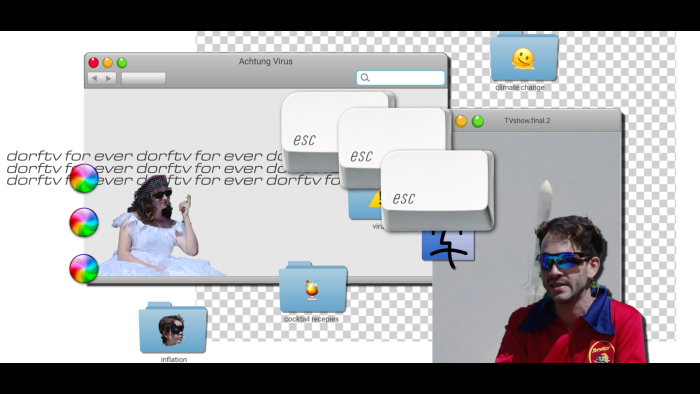Screen dimensions: 700x394
Task: Open the inflation folder
Action: pyautogui.click(x=173, y=328)
